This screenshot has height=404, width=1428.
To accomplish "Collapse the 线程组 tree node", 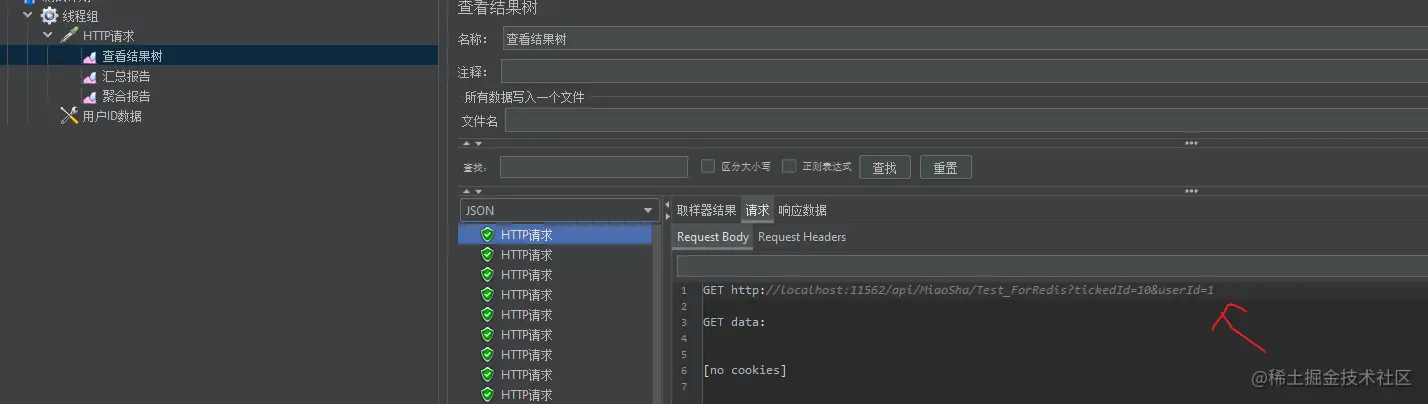I will pyautogui.click(x=28, y=15).
